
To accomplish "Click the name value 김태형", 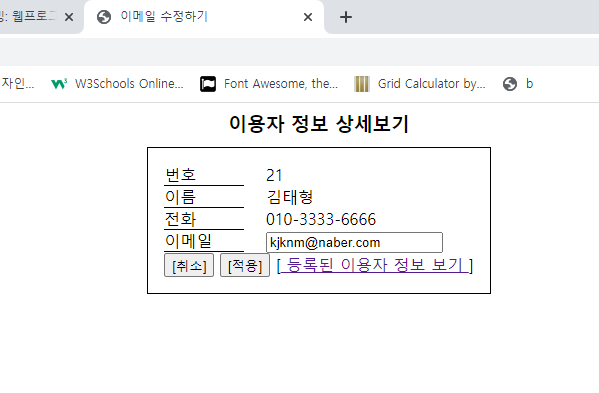I will tap(290, 197).
